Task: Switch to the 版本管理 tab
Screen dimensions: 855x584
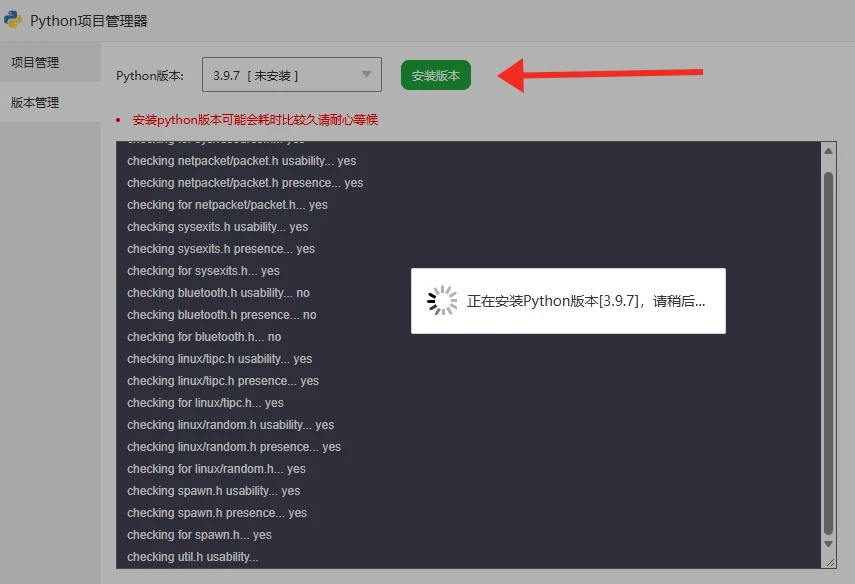Action: (50, 102)
